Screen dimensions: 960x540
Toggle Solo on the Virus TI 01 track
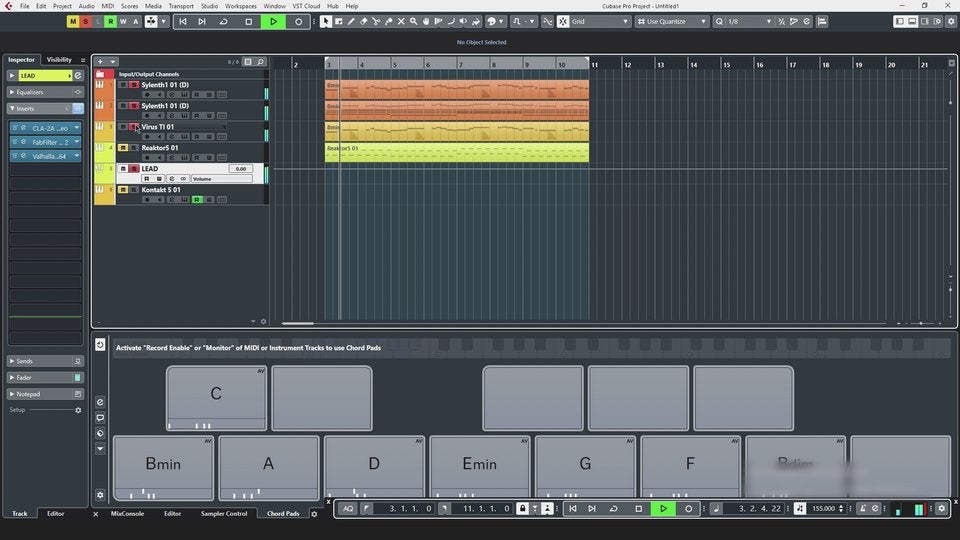134,127
